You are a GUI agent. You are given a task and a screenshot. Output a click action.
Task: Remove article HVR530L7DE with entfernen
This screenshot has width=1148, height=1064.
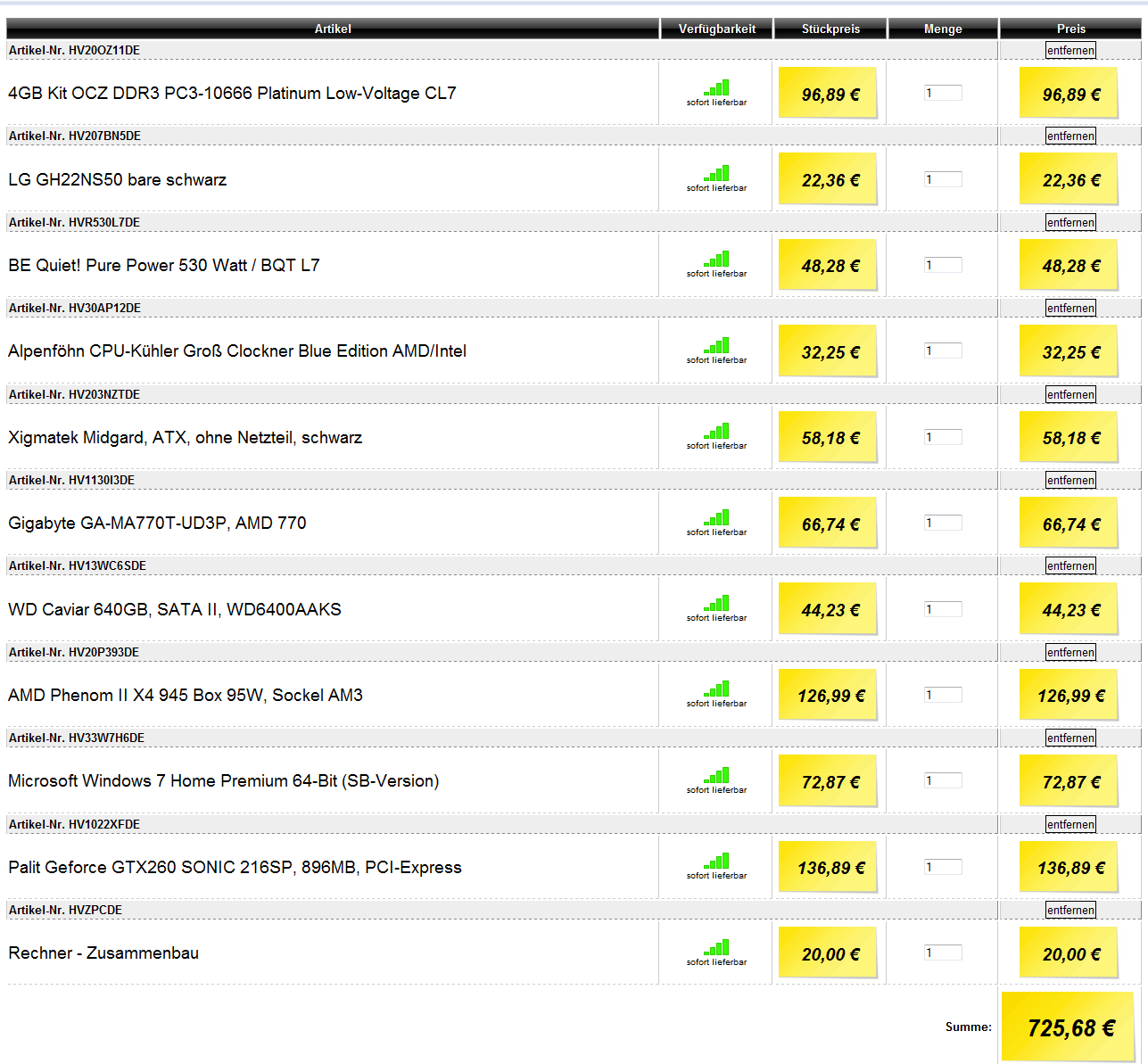click(x=1070, y=222)
